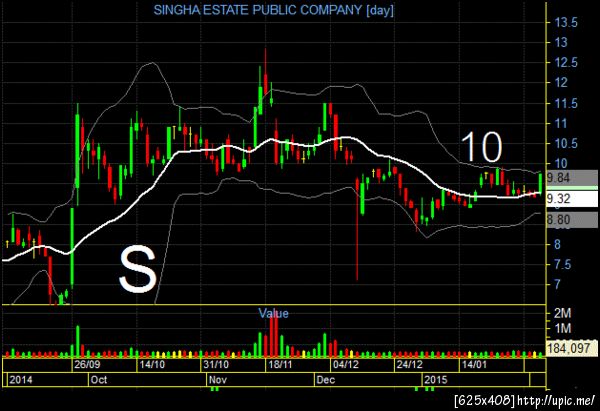The height and width of the screenshot is (411, 600).
Task: Select the 24/12 date label
Action: 409,364
